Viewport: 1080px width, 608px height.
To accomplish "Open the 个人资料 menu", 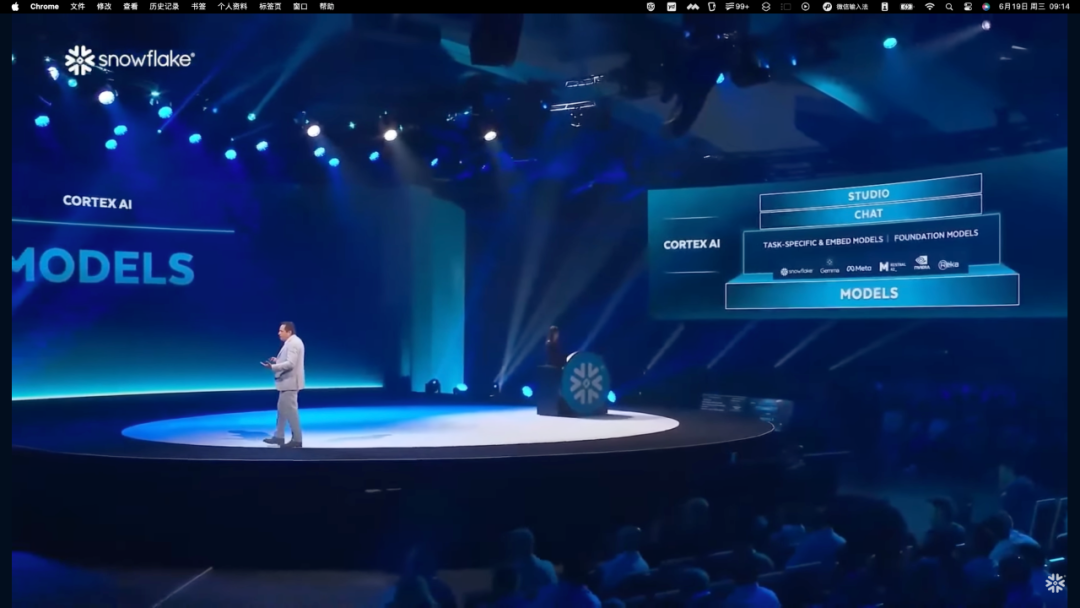I will pyautogui.click(x=232, y=6).
